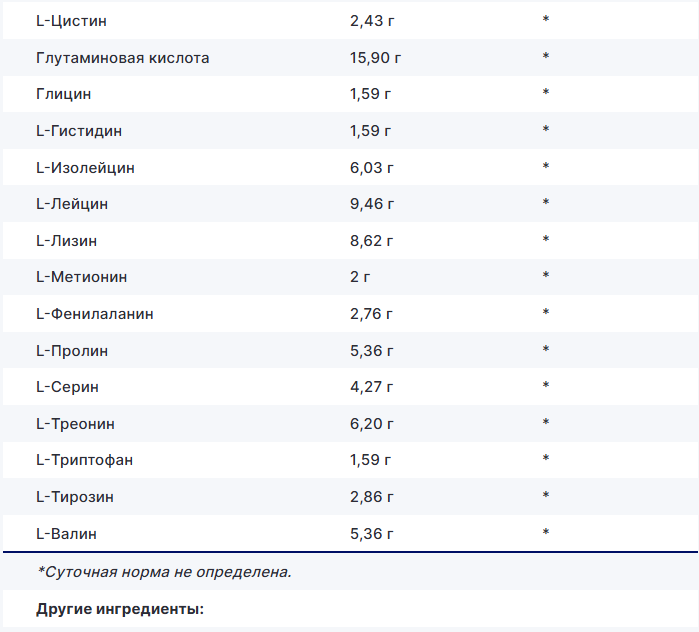The width and height of the screenshot is (699, 632).
Task: Click the L-Гистидин label
Action: click(x=79, y=131)
